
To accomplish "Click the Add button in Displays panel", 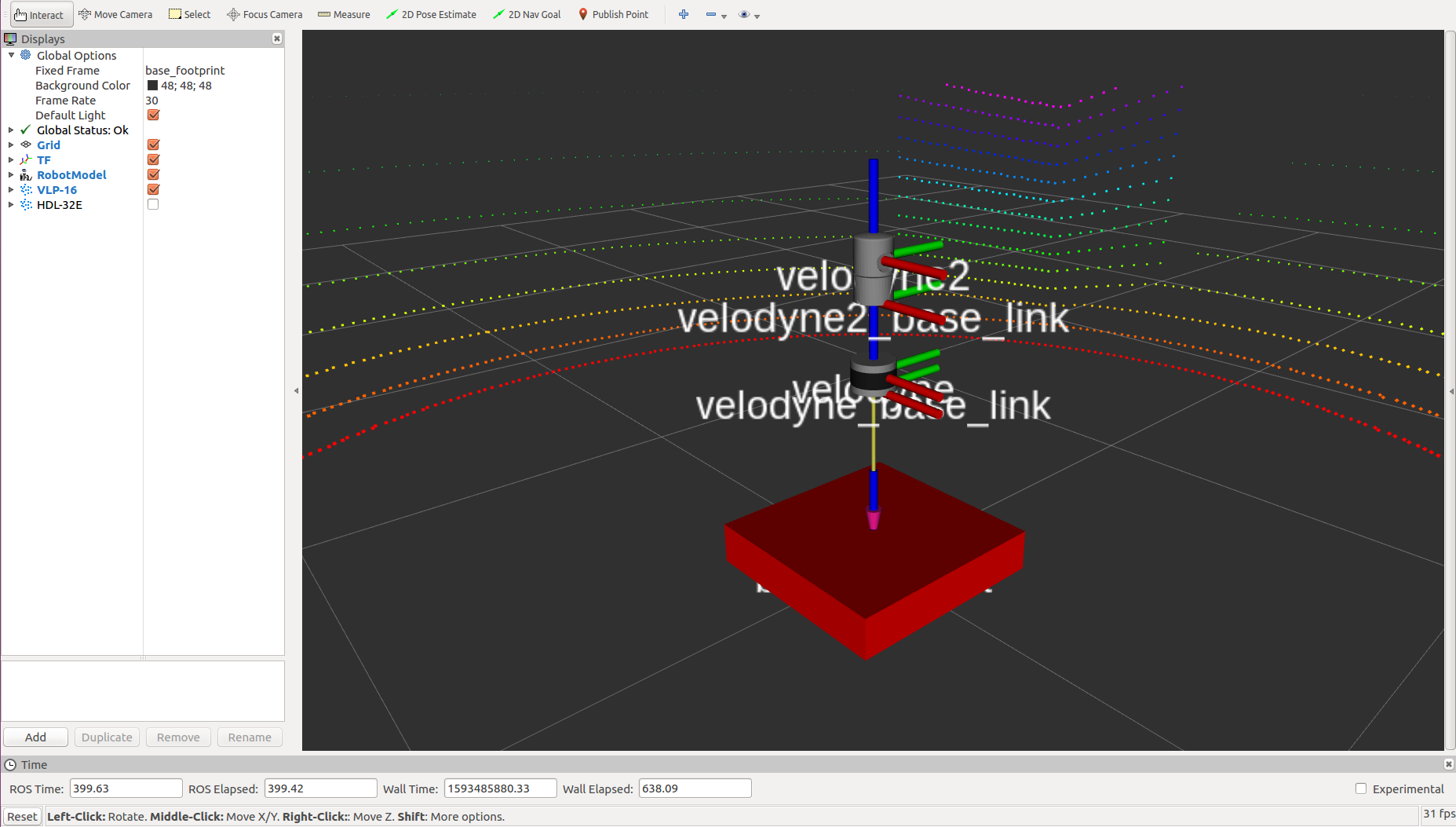I will pos(35,737).
